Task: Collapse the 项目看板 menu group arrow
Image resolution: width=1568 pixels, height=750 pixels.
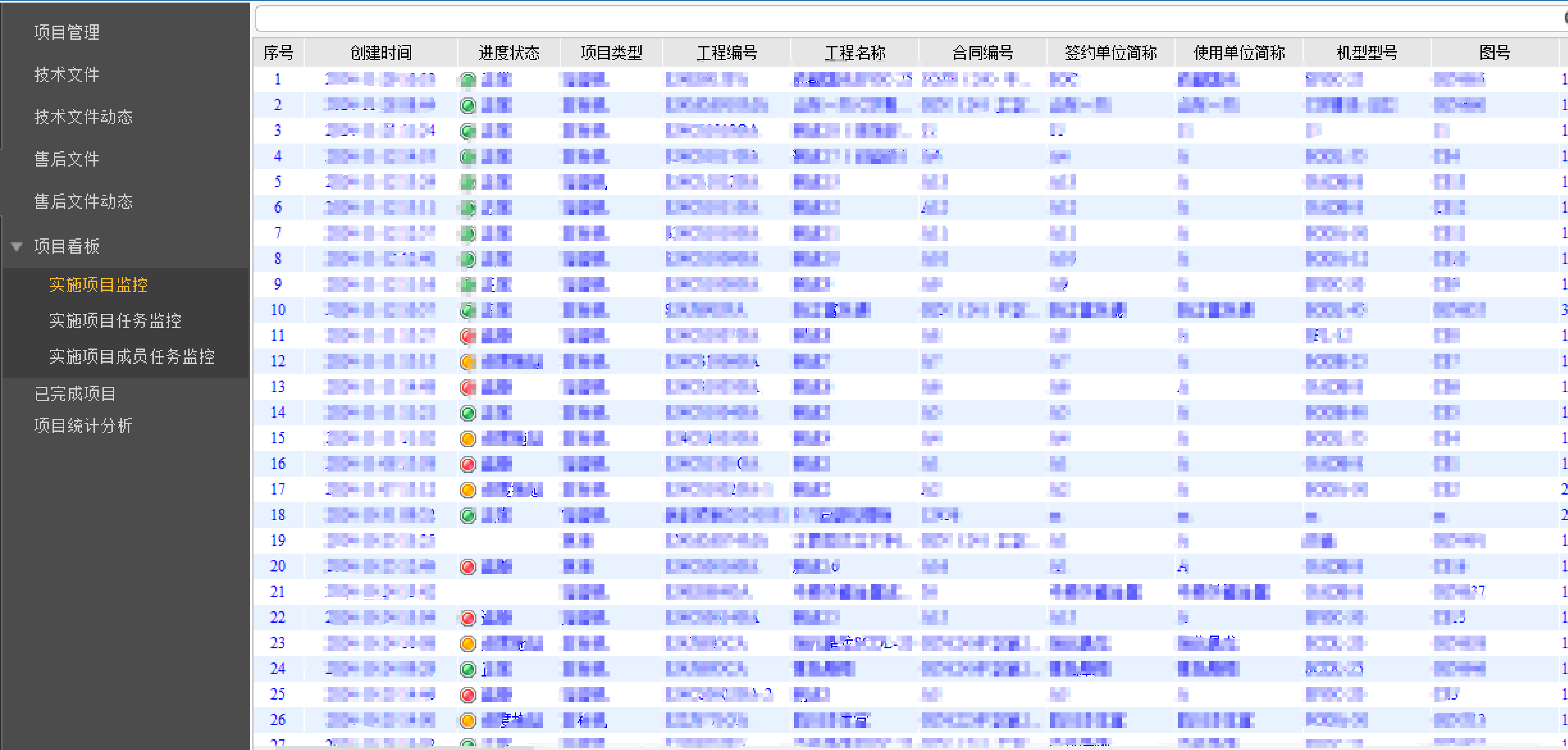Action: tap(17, 246)
